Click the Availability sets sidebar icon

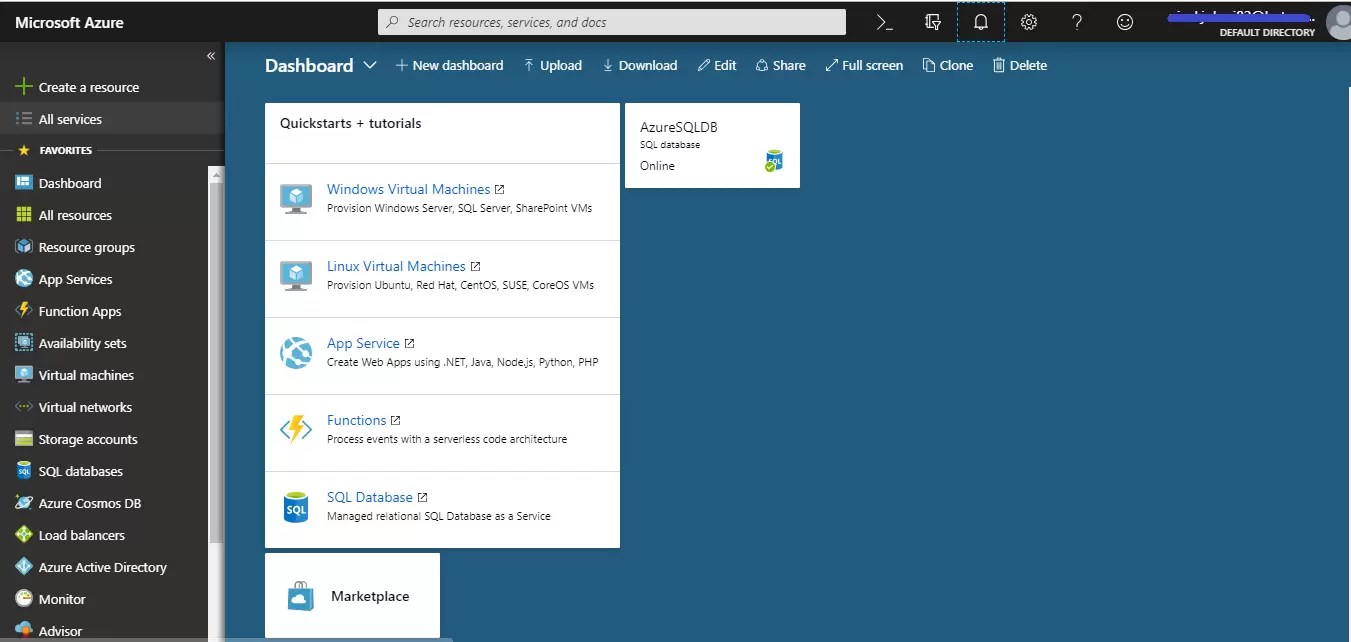point(24,343)
